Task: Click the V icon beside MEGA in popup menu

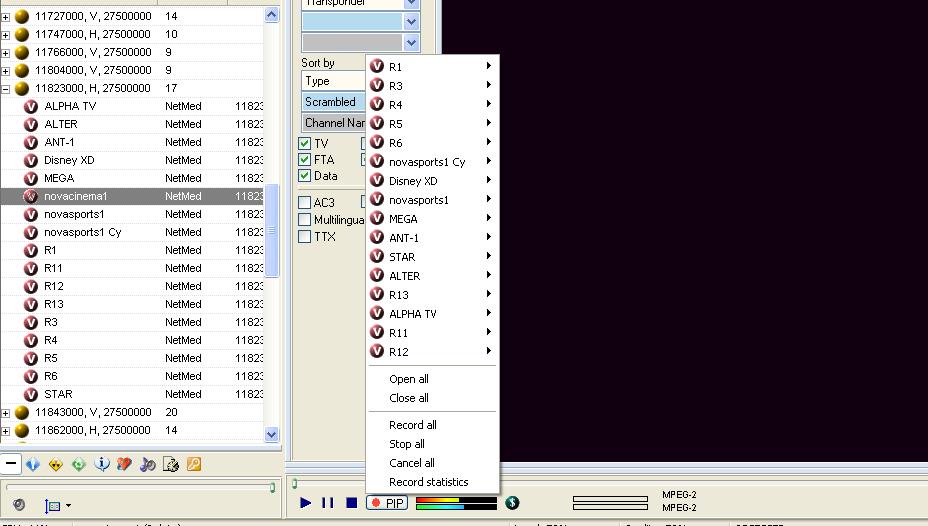Action: 377,218
